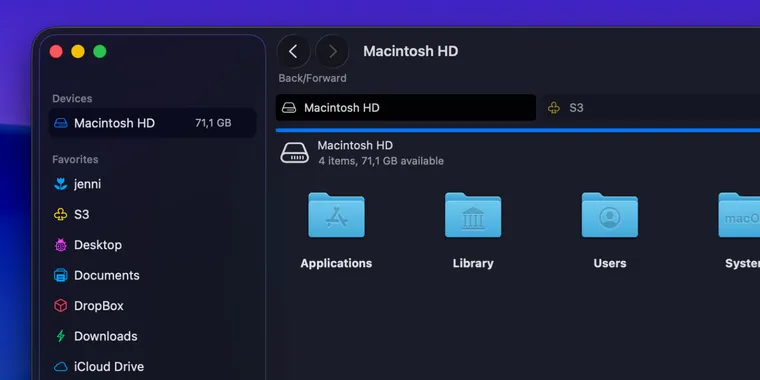
Task: Click the Applications folder name label
Action: pyautogui.click(x=336, y=263)
